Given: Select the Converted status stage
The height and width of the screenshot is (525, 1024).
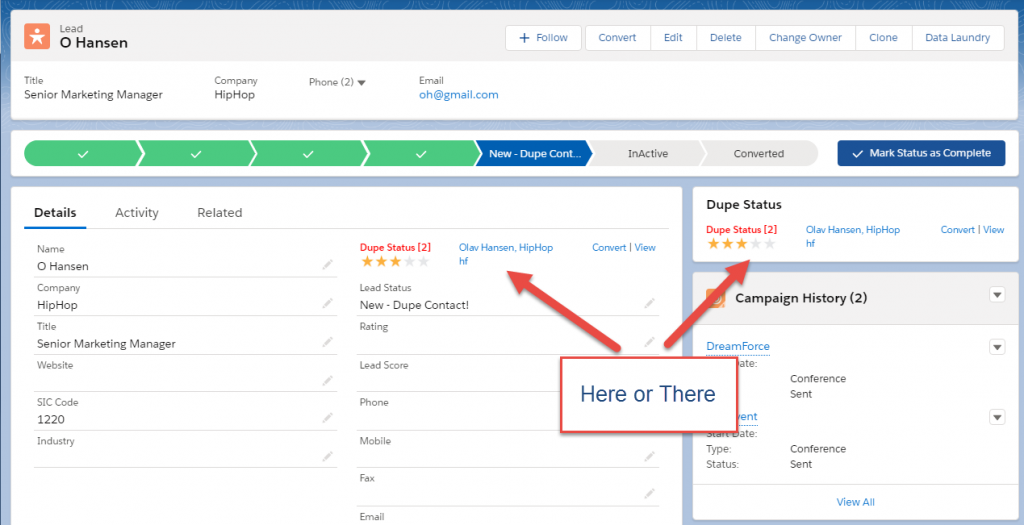Looking at the screenshot, I should click(758, 154).
